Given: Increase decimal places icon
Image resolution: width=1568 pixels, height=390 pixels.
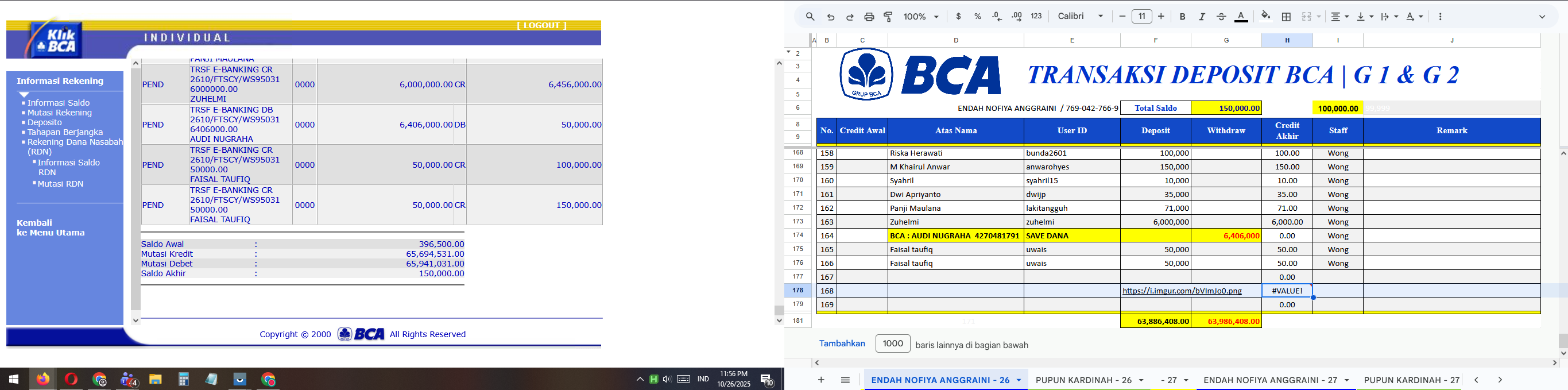Looking at the screenshot, I should point(1016,17).
